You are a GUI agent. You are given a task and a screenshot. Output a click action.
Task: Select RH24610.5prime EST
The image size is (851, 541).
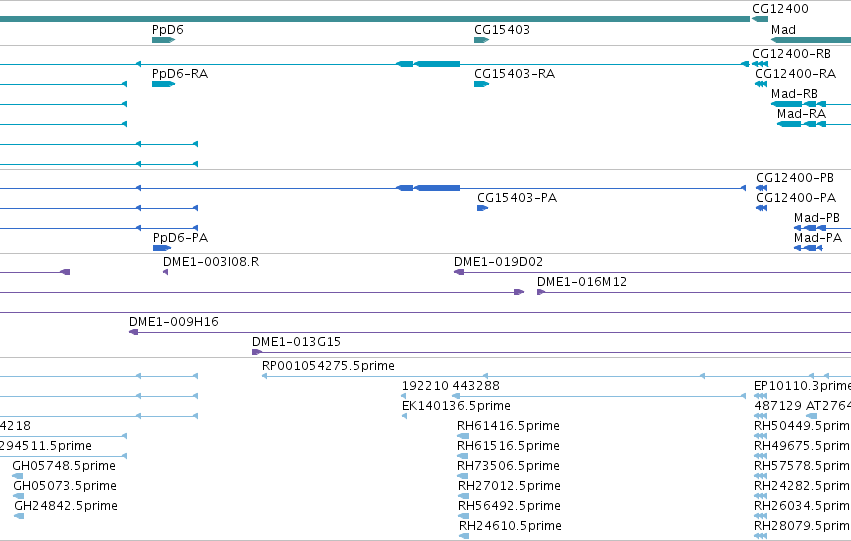tap(464, 536)
